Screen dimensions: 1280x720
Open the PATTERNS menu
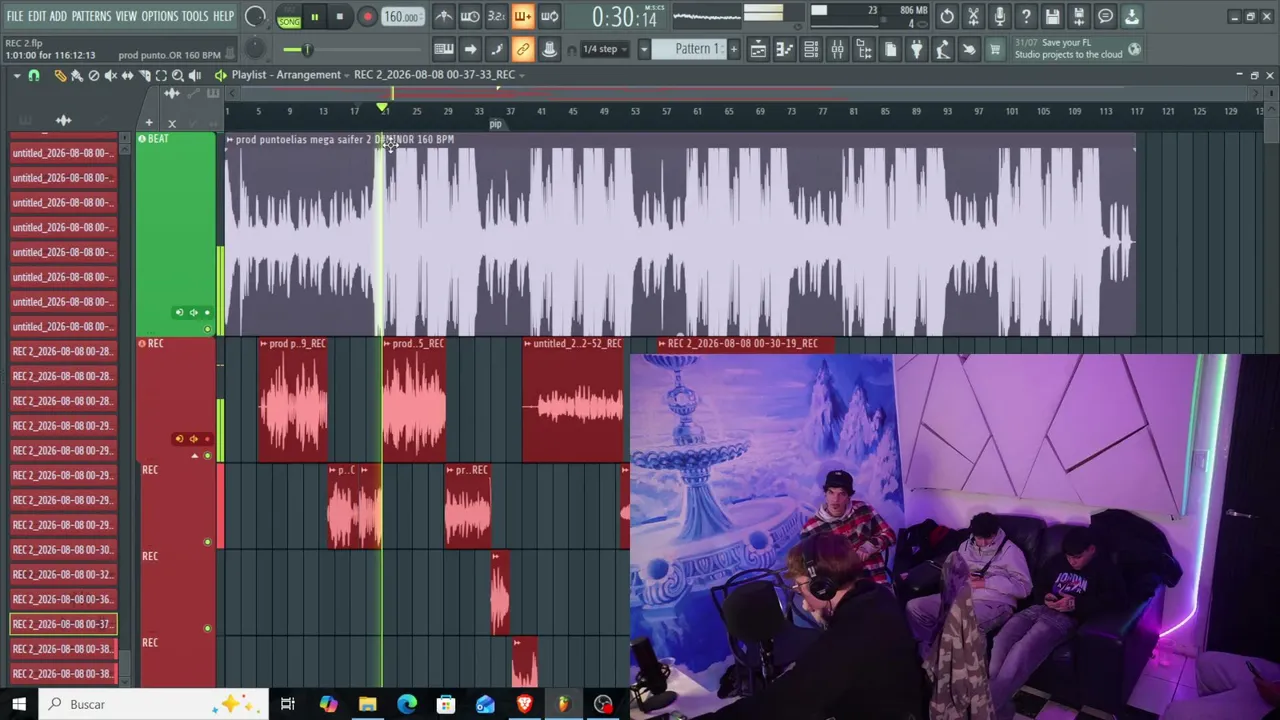click(91, 16)
